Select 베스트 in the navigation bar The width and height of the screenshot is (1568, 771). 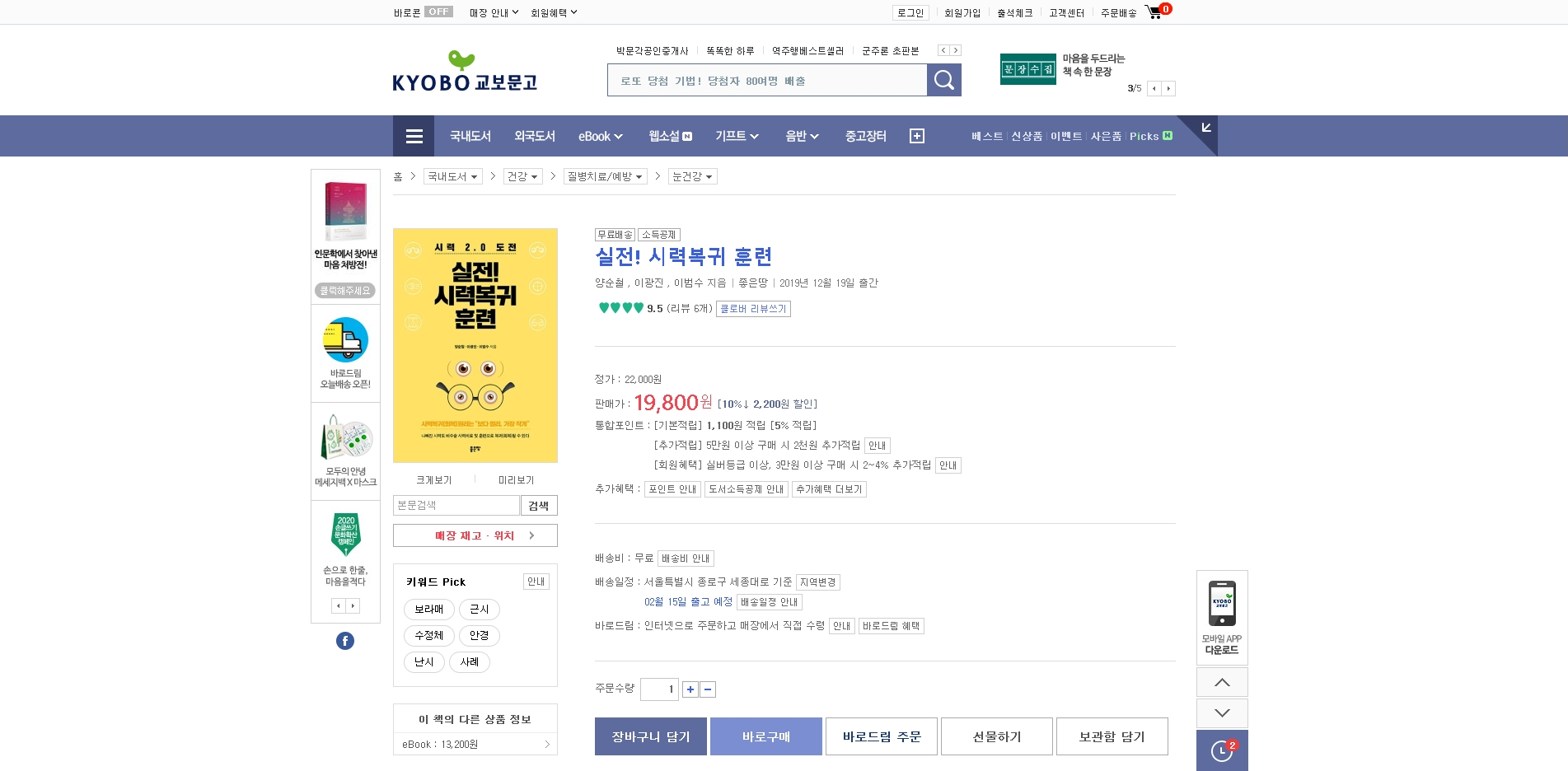point(987,136)
